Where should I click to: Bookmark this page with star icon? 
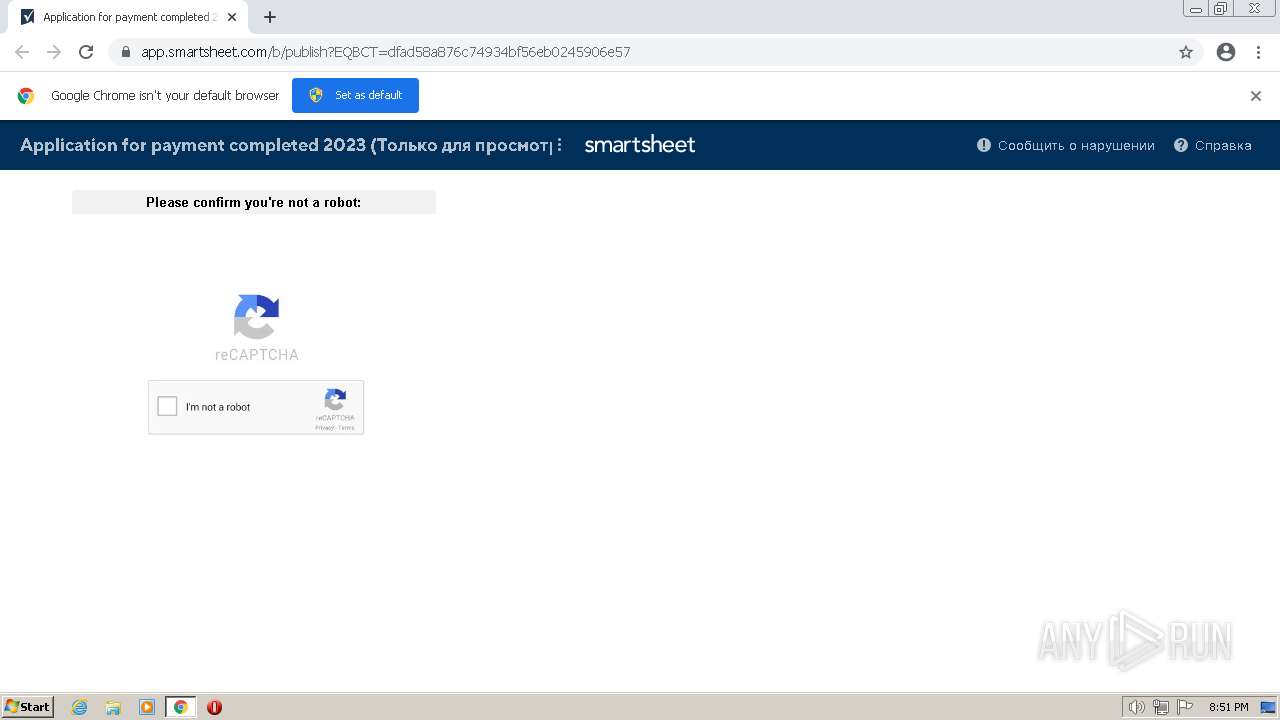[1186, 52]
